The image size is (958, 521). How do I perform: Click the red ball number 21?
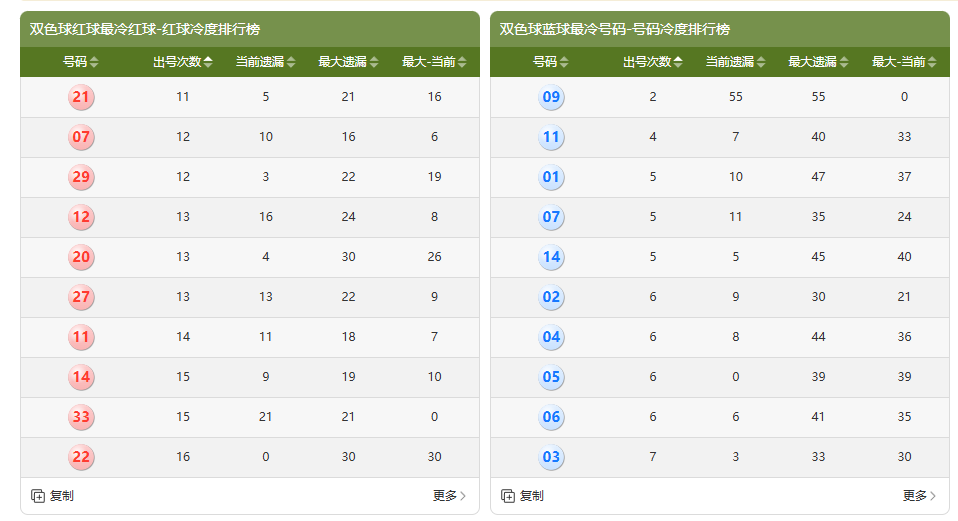pyautogui.click(x=81, y=97)
